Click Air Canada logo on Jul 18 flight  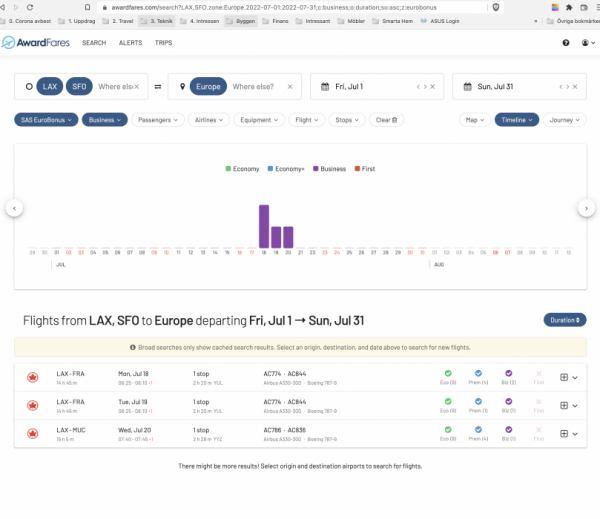point(34,377)
